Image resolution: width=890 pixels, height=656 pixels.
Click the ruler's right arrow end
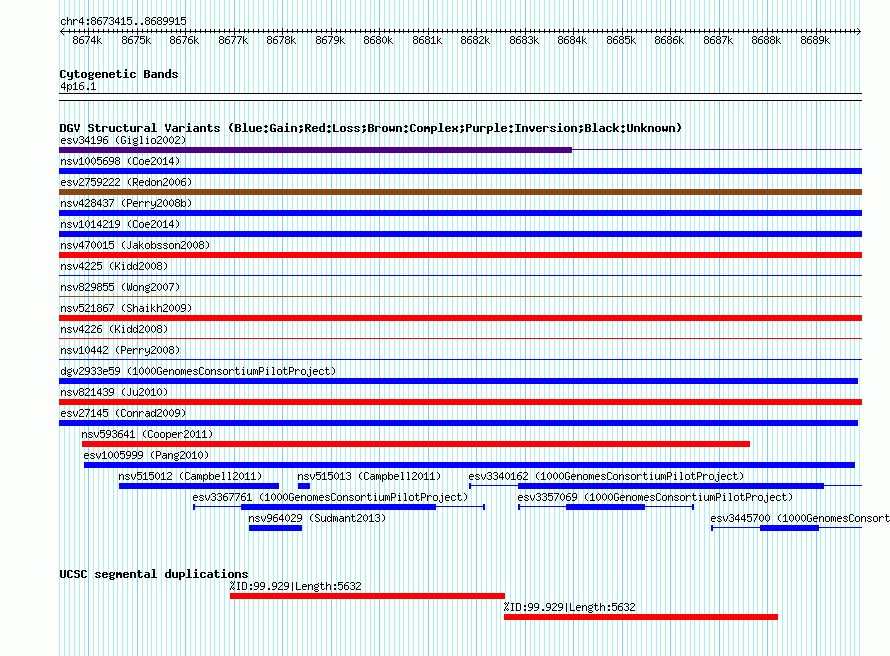click(859, 31)
